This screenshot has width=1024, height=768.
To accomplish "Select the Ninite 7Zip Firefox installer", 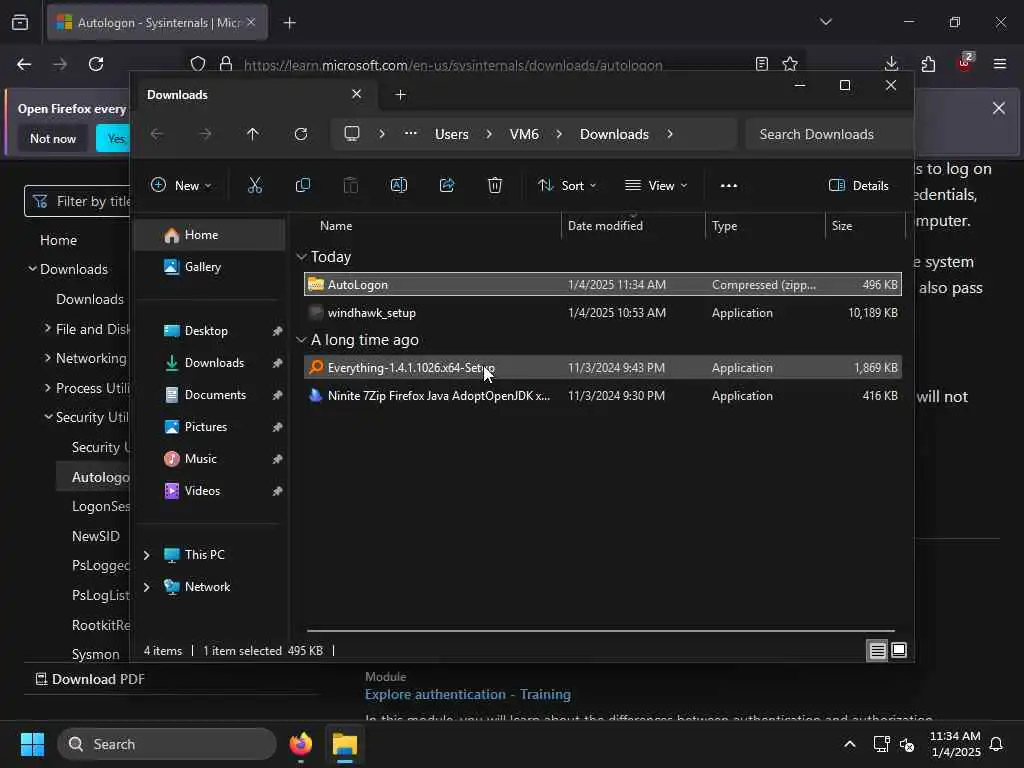I will point(603,396).
